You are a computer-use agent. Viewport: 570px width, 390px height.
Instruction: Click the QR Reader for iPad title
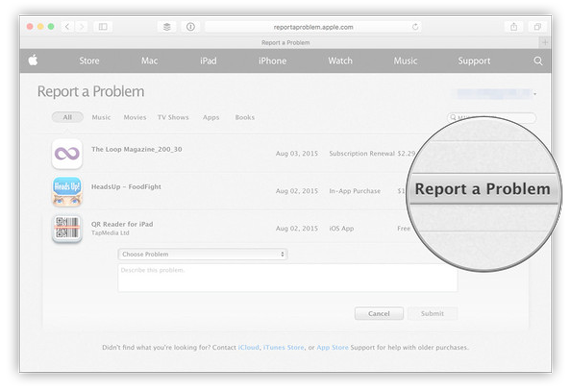(x=122, y=224)
